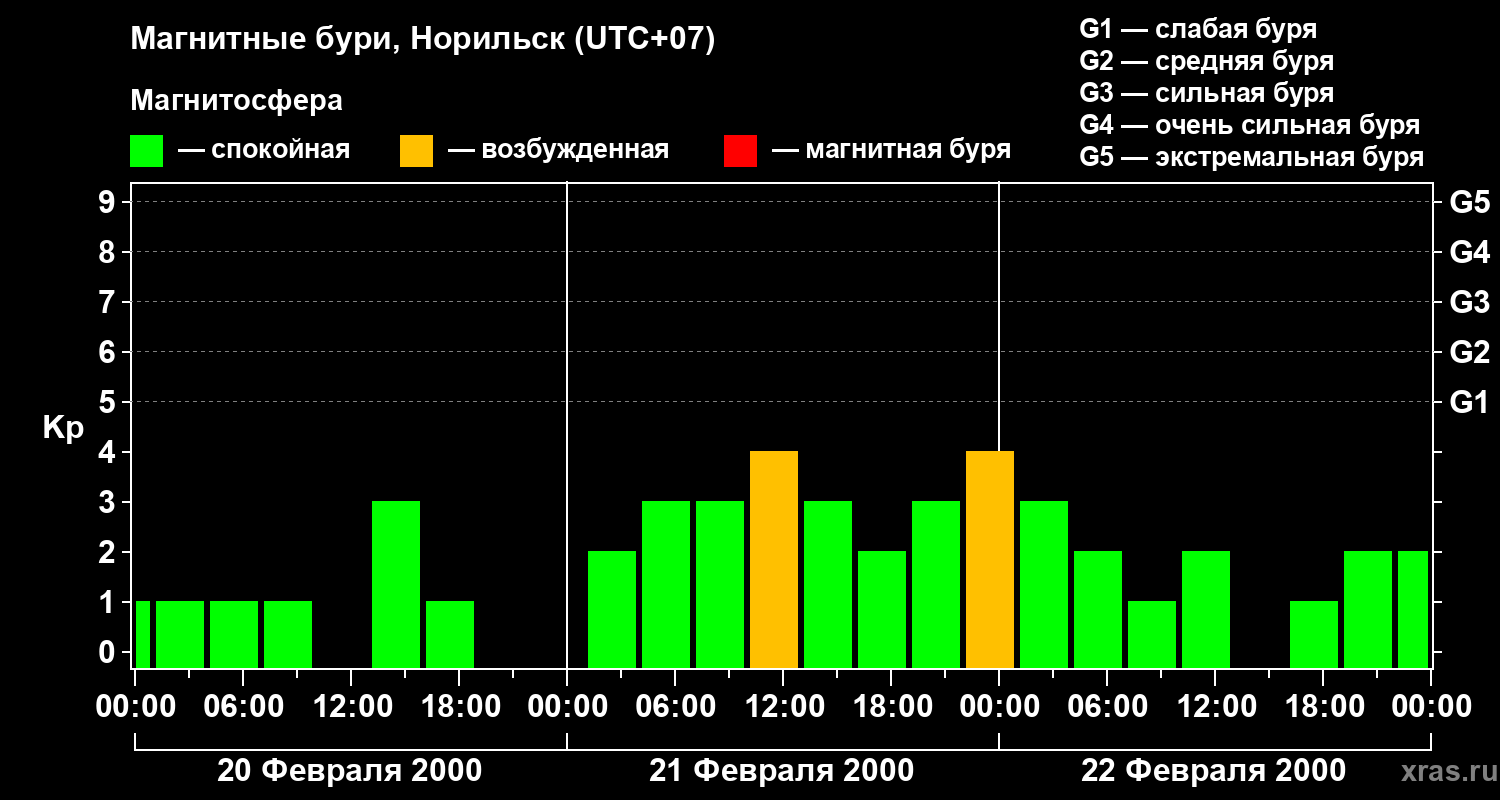1500x800 pixels.
Task: Click the '— спокойная' legend label
Action: (264, 150)
